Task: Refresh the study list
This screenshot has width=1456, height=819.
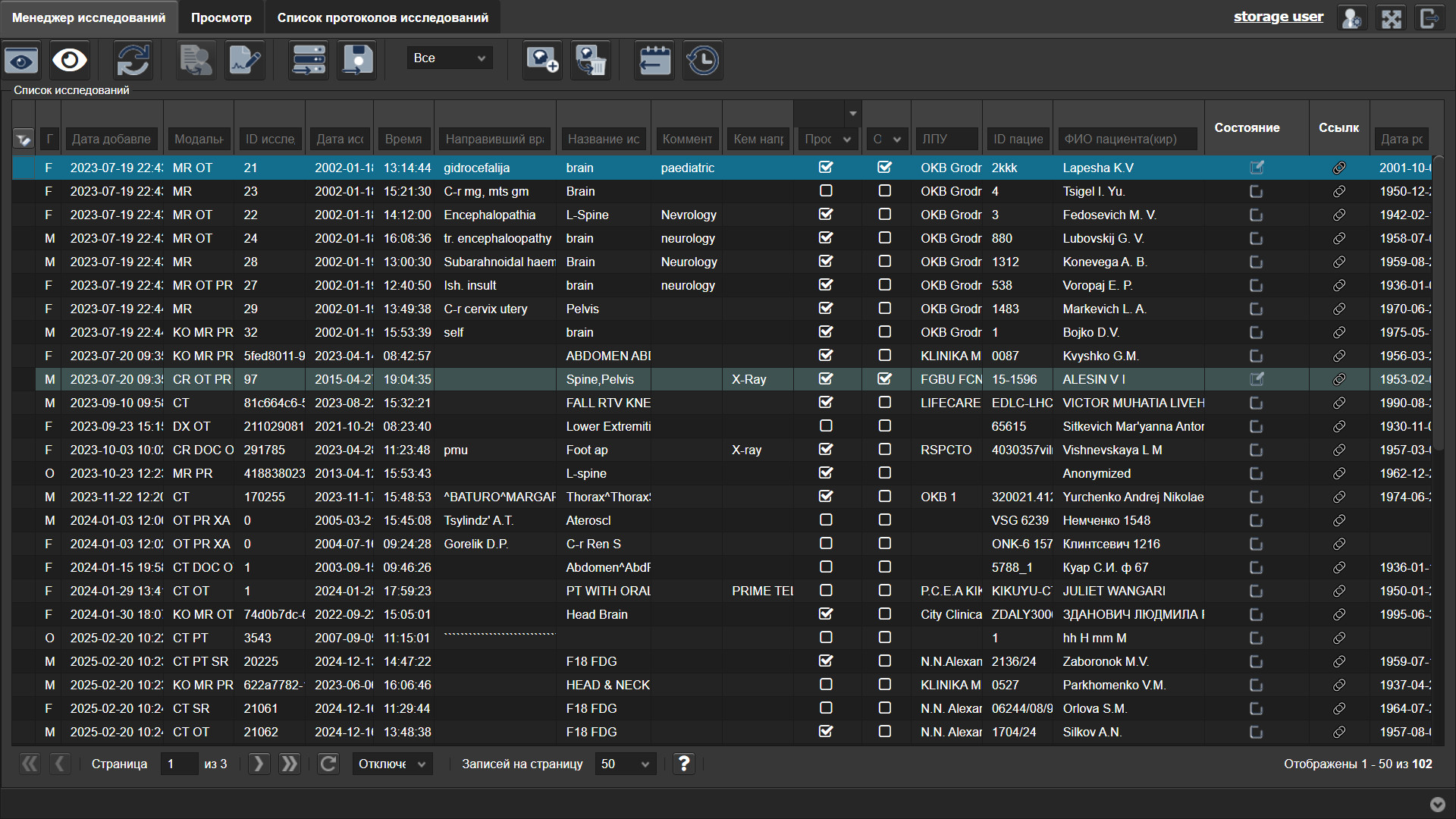Action: 133,60
